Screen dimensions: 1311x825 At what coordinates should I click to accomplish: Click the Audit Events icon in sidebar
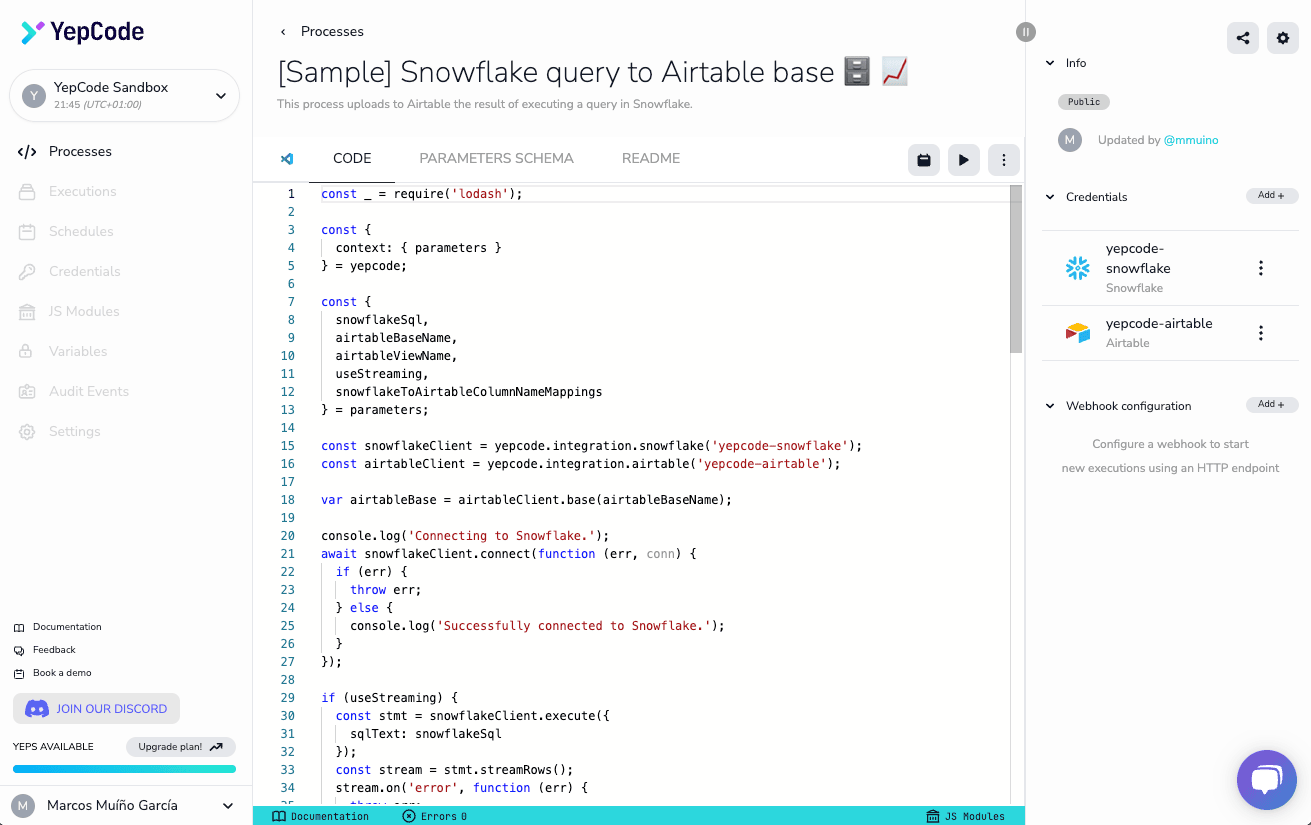point(27,392)
